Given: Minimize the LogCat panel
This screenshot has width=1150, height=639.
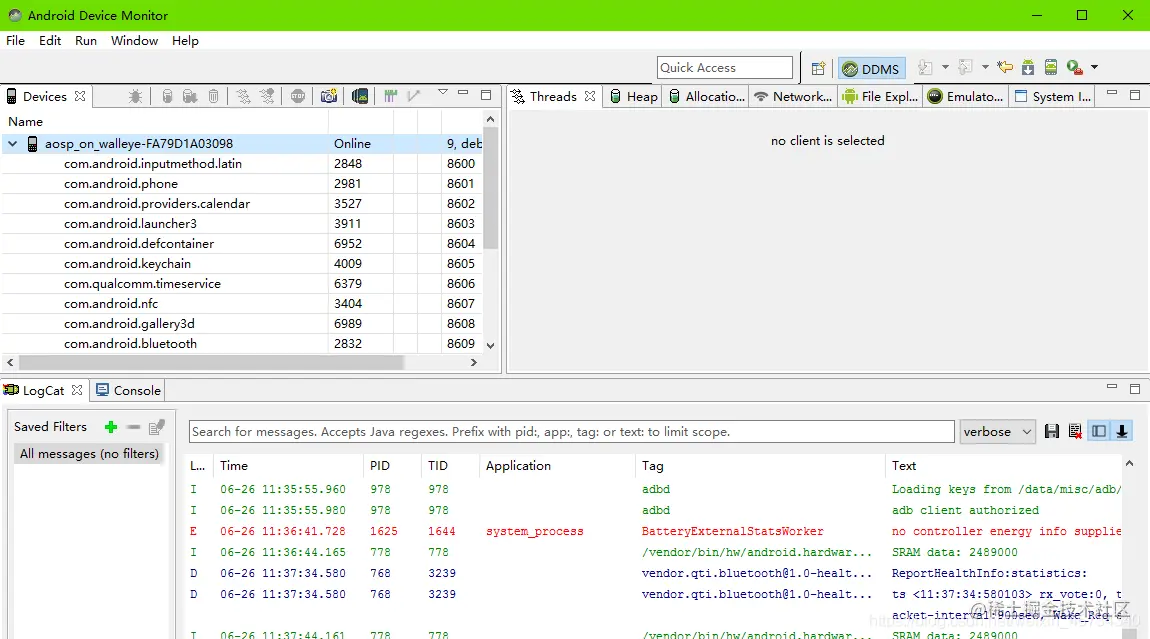Looking at the screenshot, I should pos(1112,386).
